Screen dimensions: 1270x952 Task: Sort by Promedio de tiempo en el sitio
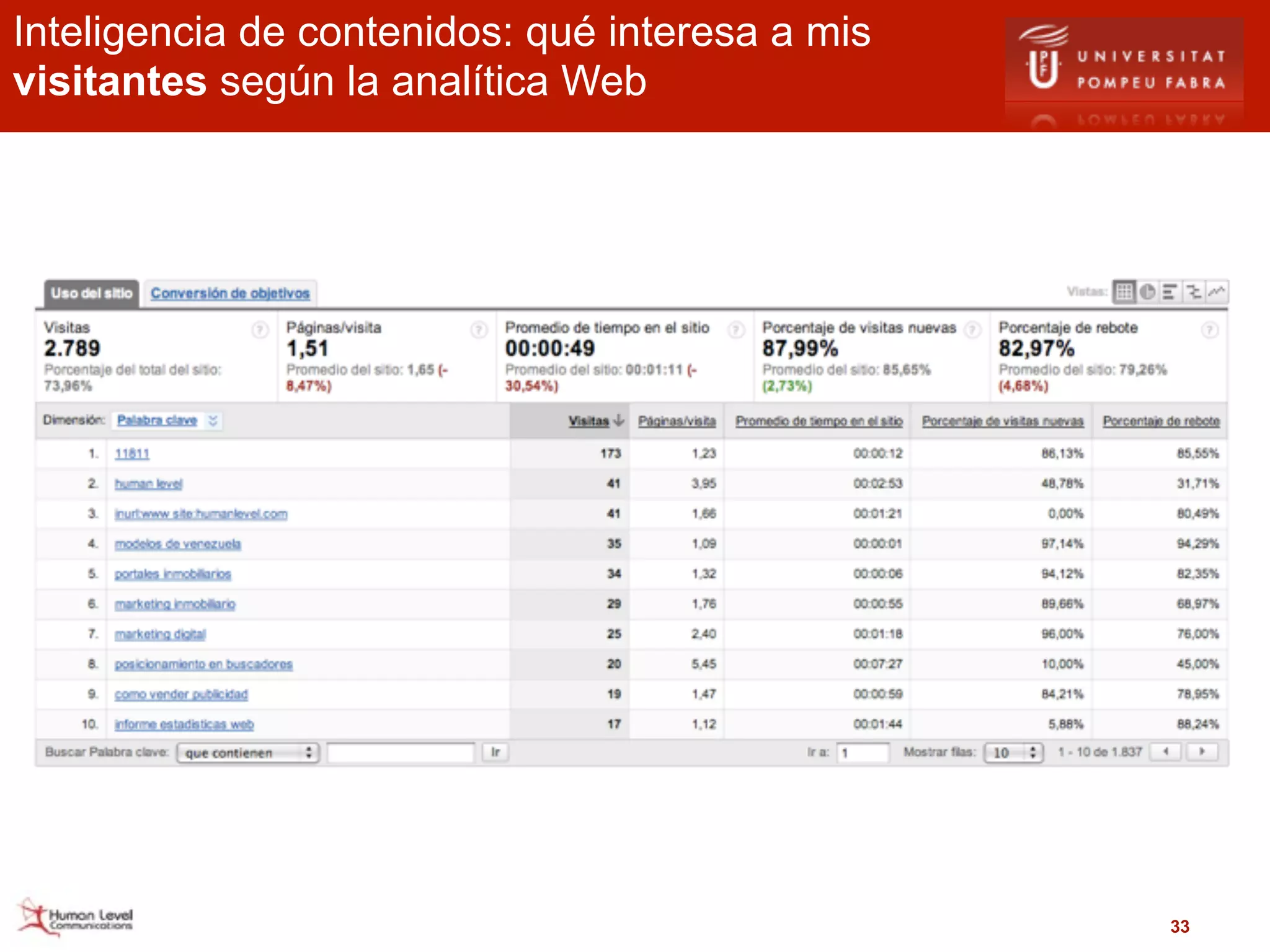(x=819, y=421)
